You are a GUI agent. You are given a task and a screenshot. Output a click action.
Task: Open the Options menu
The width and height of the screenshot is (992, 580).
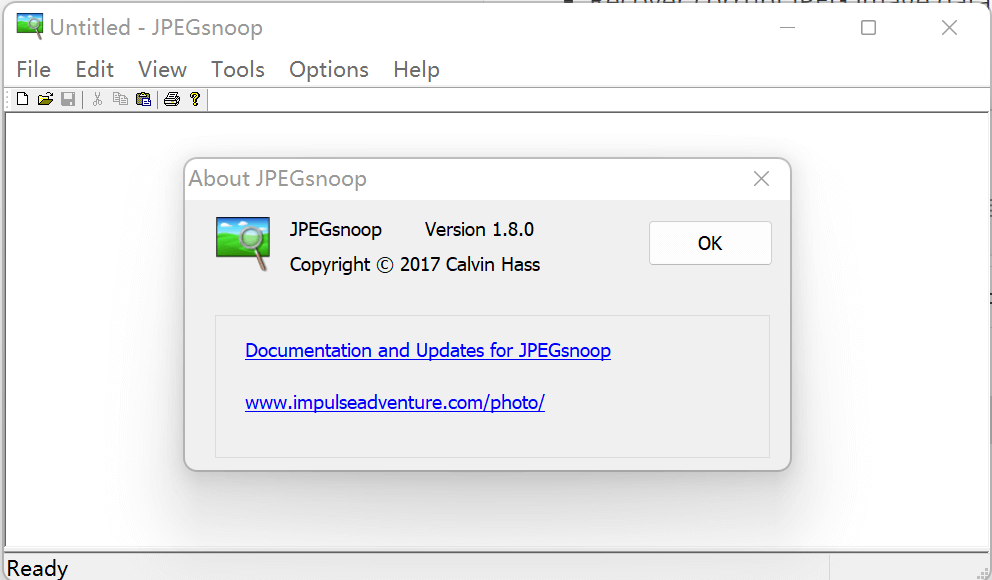click(329, 69)
